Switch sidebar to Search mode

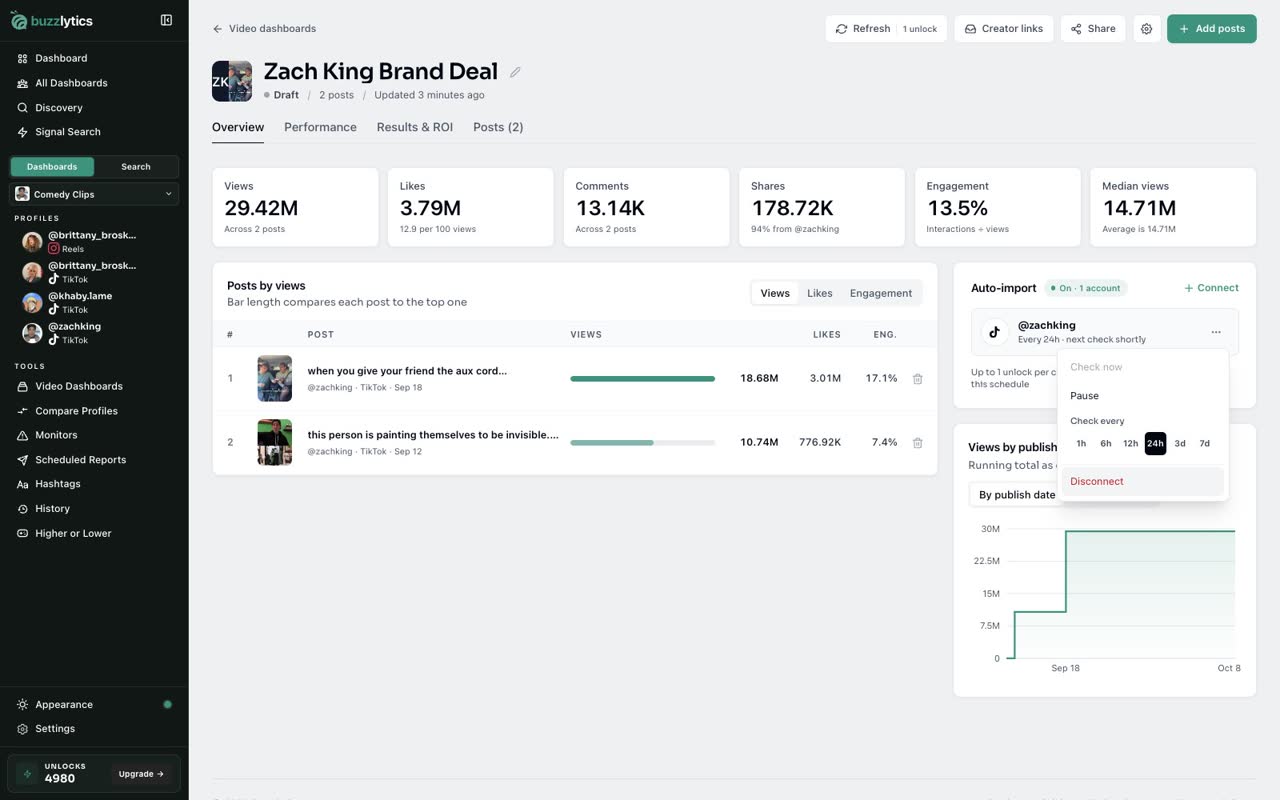[x=136, y=167]
